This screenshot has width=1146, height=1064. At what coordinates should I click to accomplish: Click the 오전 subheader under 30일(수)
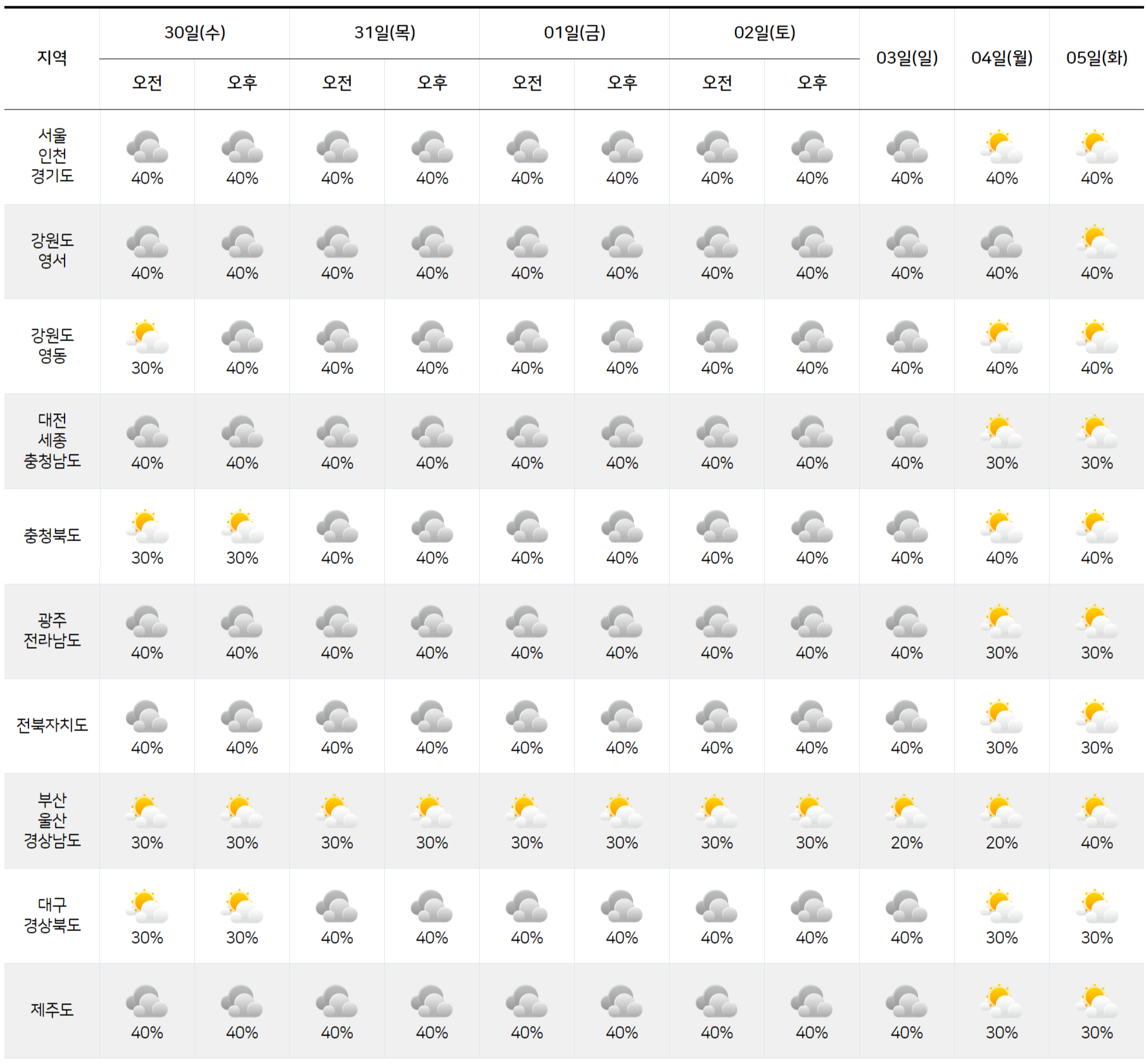(x=148, y=82)
